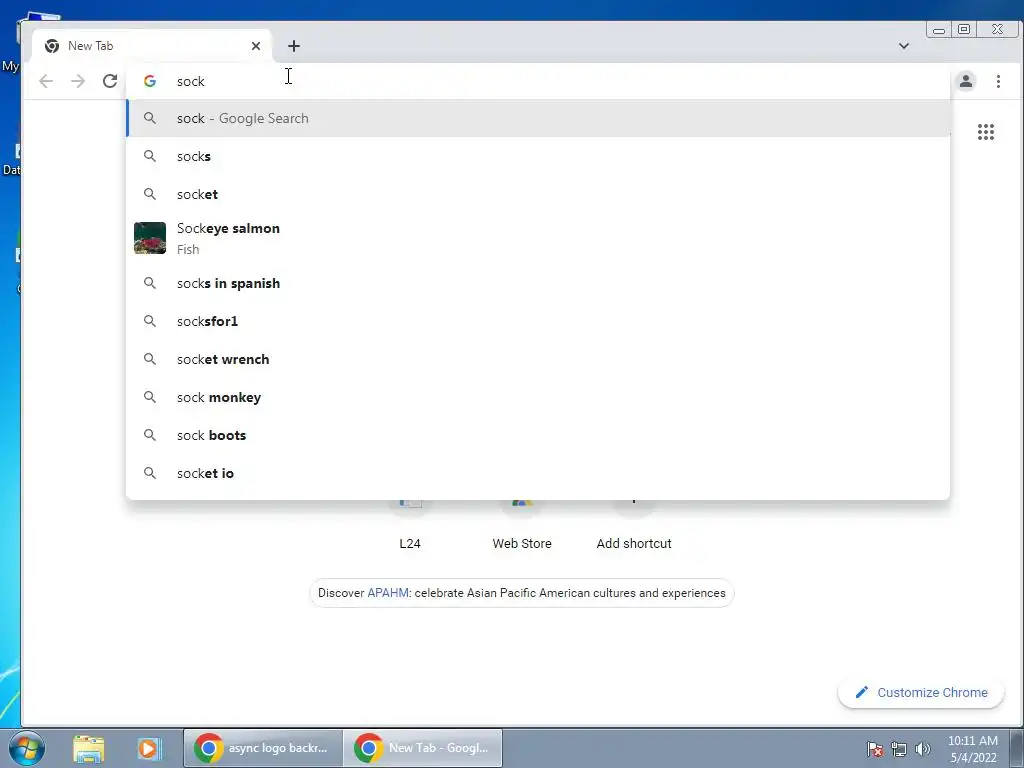Expand the tab search chevron
The width and height of the screenshot is (1024, 768).
(904, 46)
